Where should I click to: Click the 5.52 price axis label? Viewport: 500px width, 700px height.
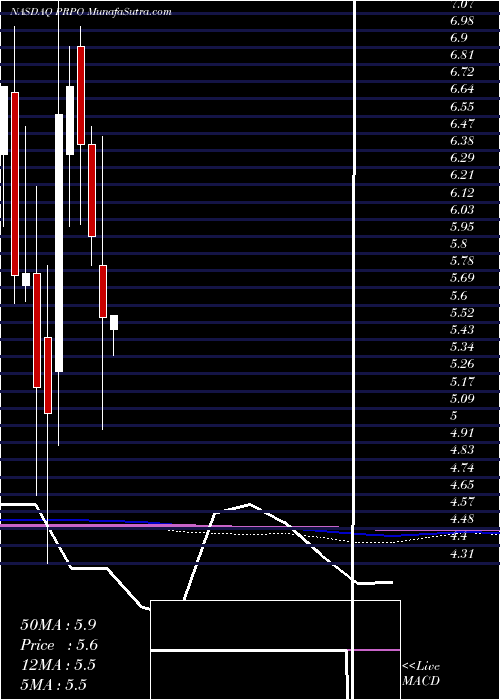462,312
